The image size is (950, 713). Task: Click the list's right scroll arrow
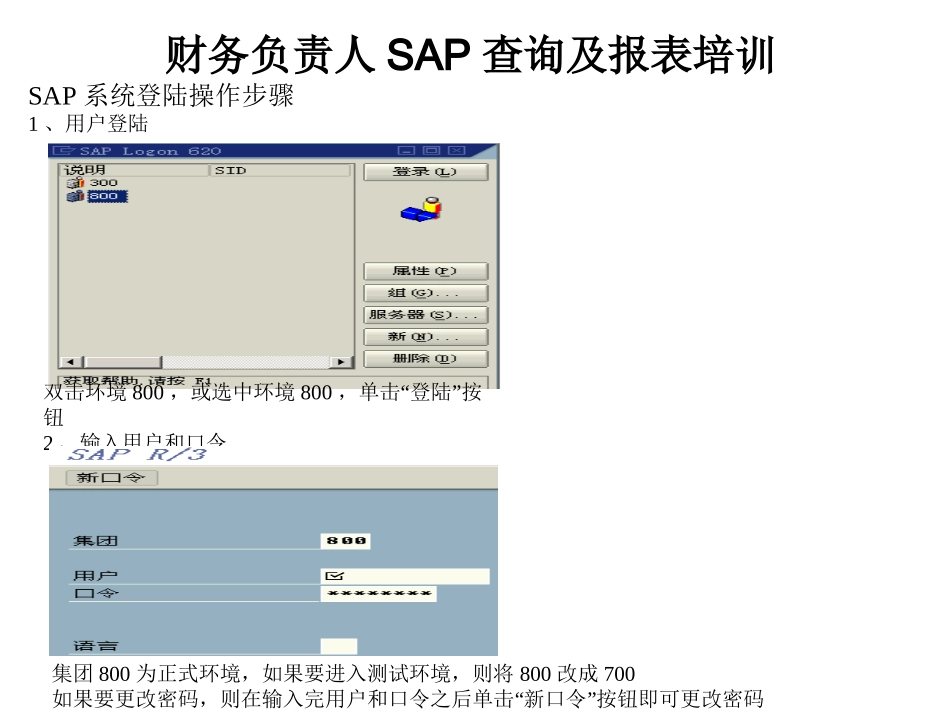point(340,362)
